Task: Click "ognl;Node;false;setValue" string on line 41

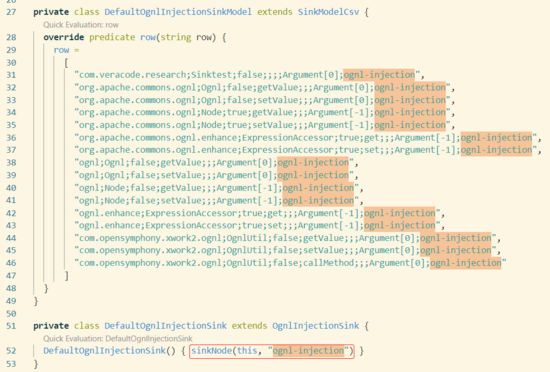Action: pyautogui.click(x=216, y=200)
